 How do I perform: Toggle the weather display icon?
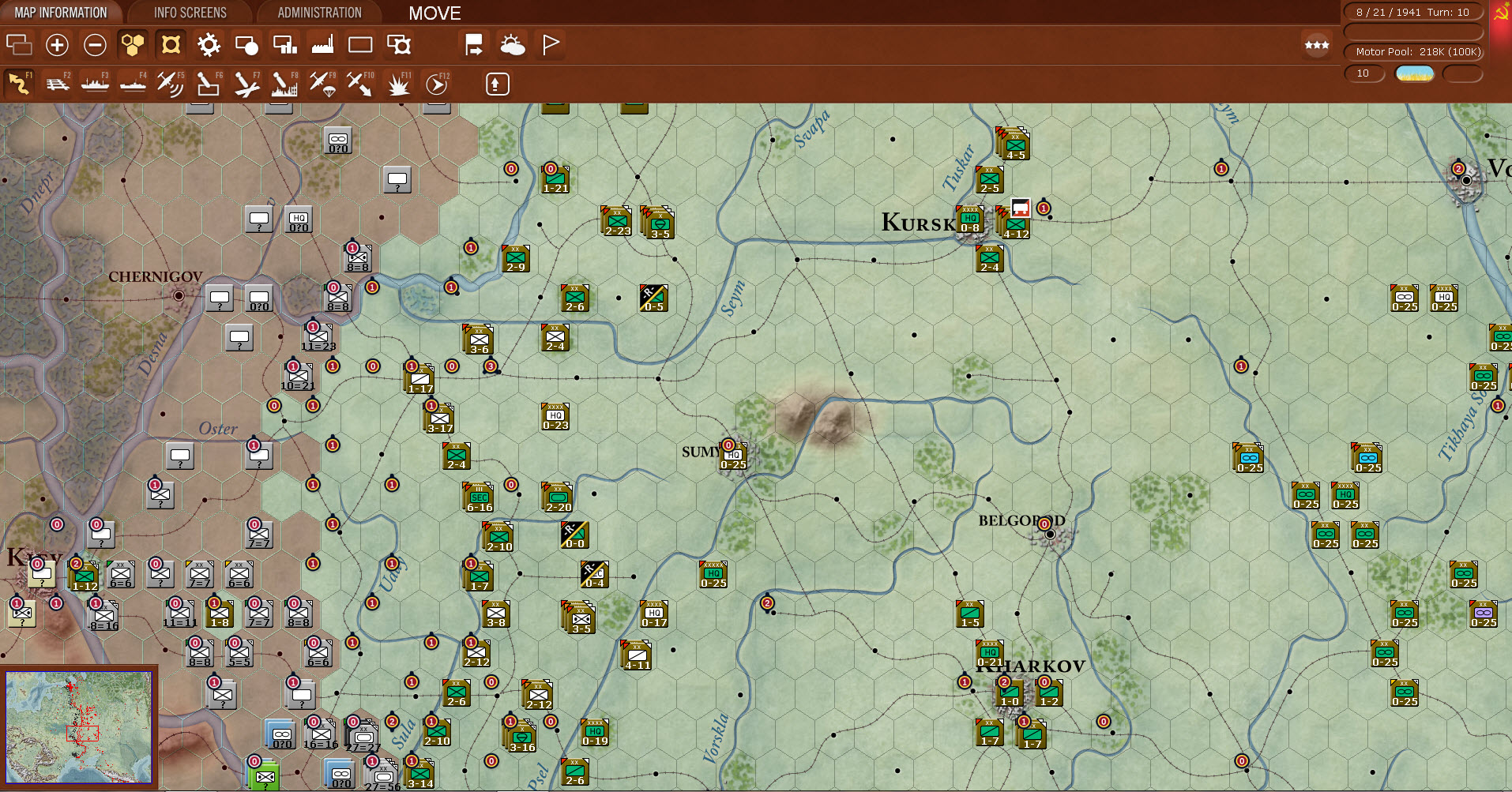pos(512,45)
